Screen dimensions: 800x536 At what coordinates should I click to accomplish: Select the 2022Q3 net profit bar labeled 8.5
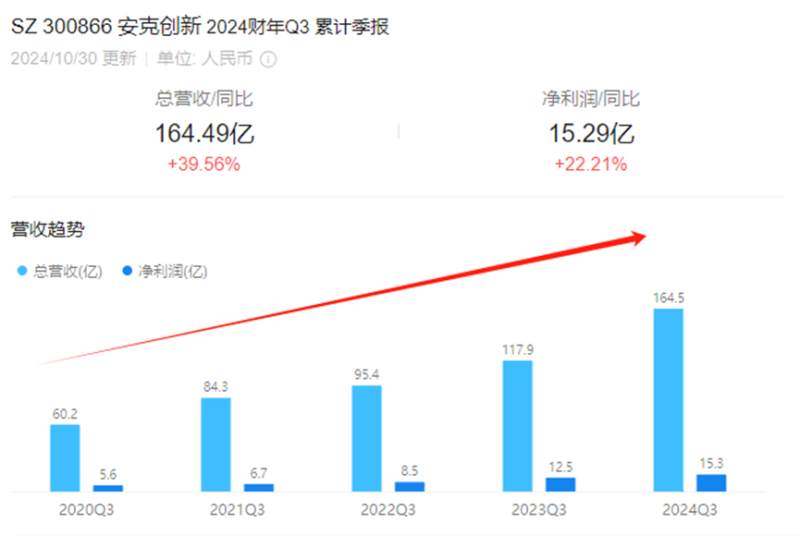click(x=409, y=487)
